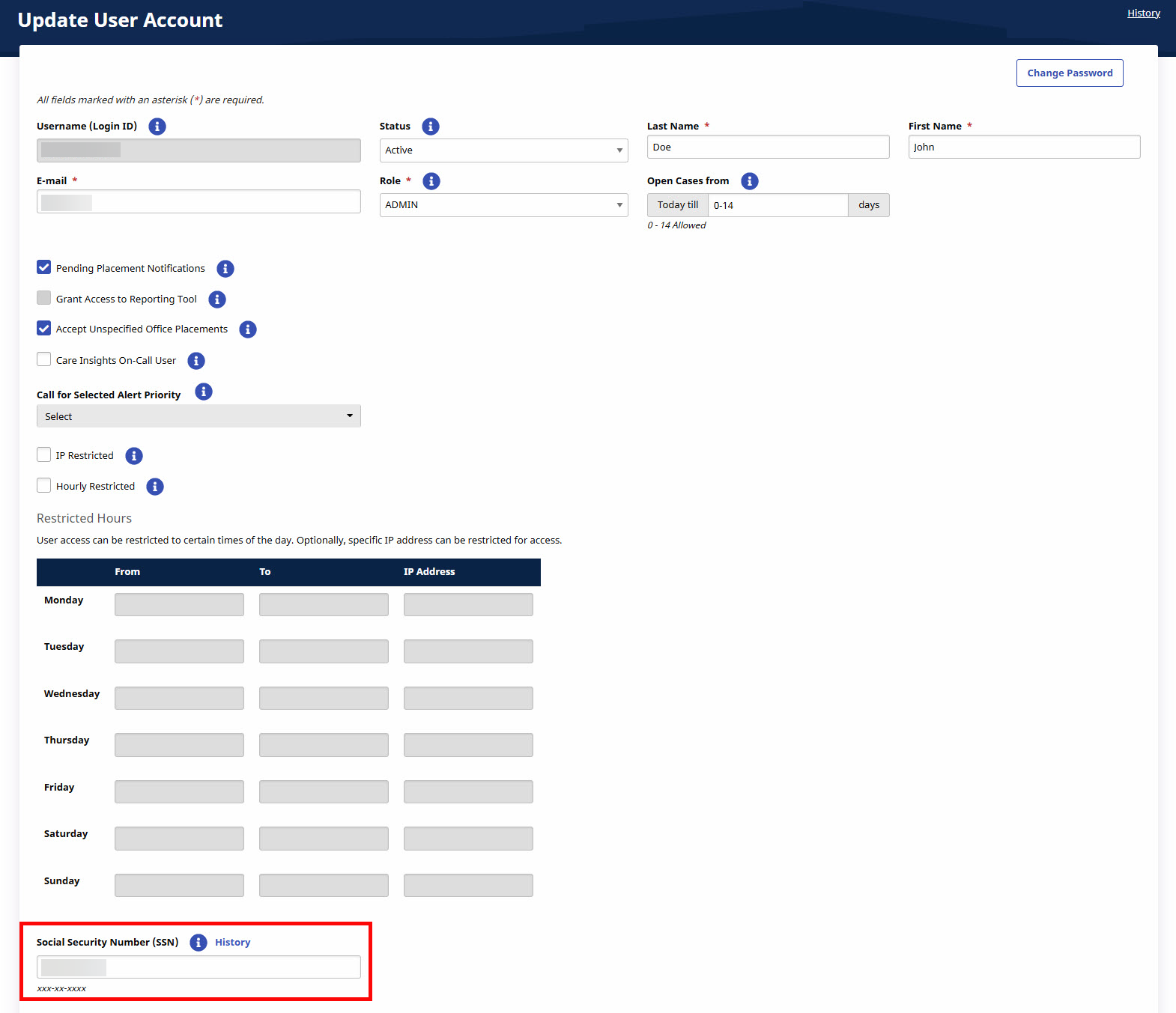Open the History link in page header
Viewport: 1176px width, 1013px height.
[1143, 13]
